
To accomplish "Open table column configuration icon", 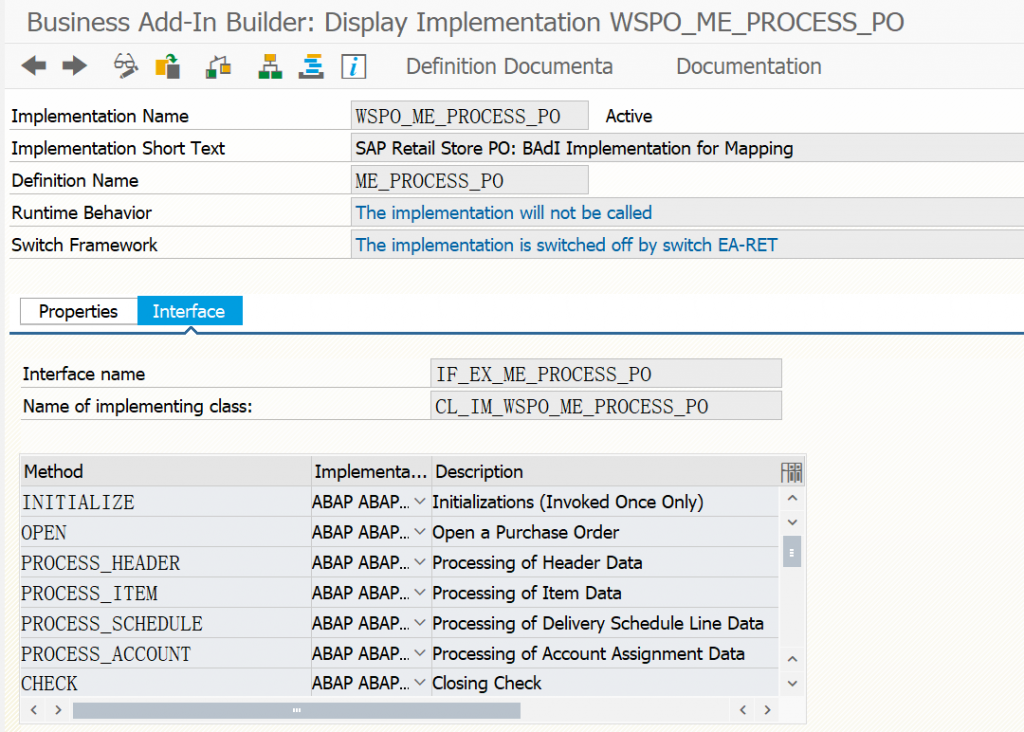I will (792, 472).
